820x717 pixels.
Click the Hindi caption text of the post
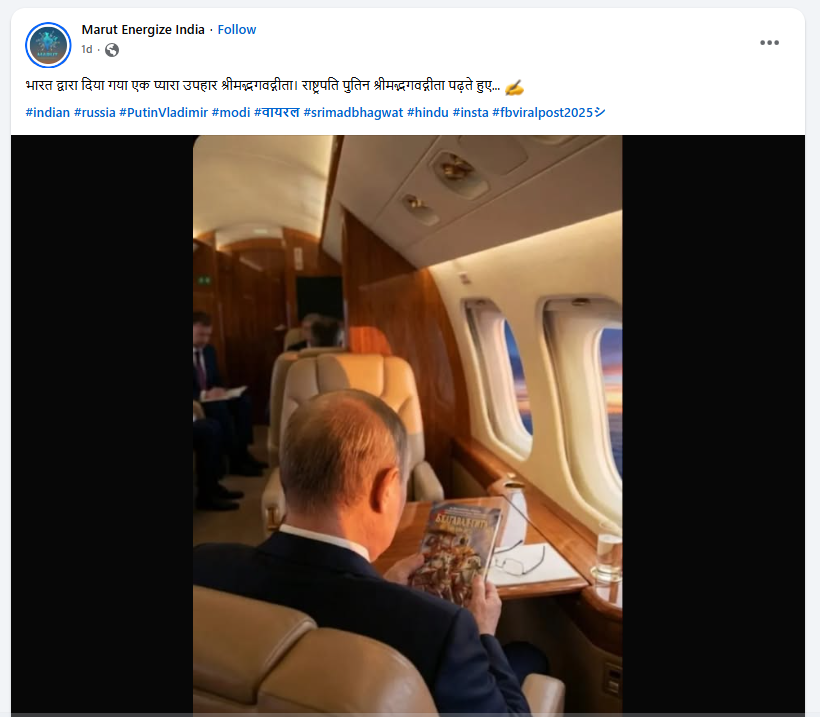[260, 87]
